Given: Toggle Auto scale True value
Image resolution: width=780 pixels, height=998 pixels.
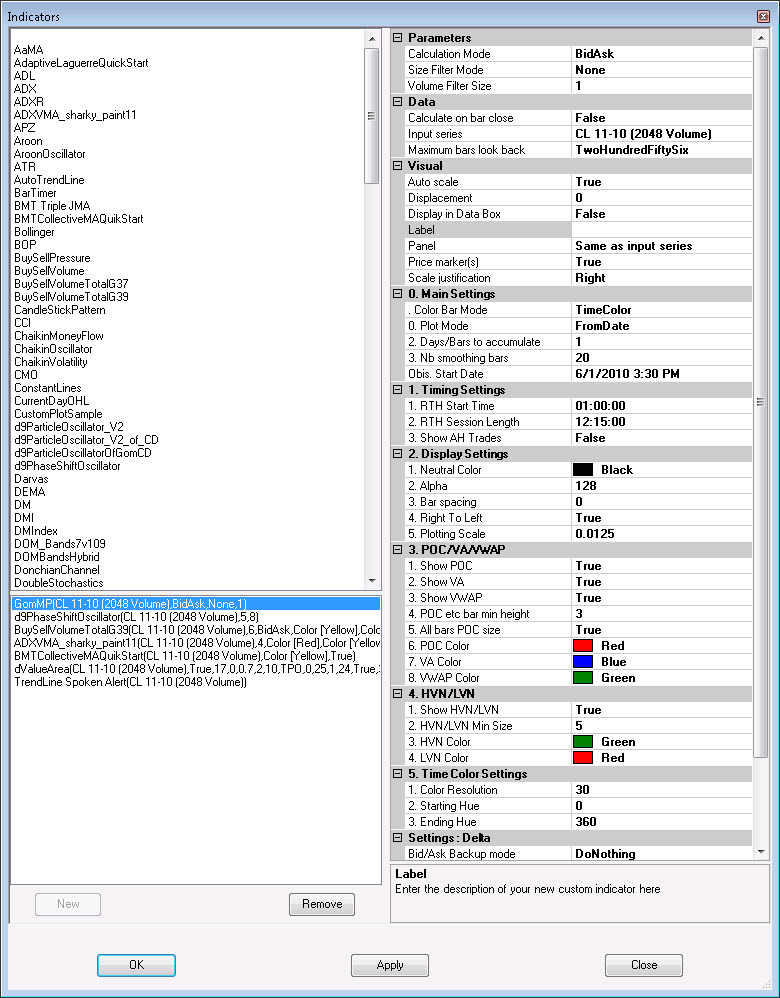Looking at the screenshot, I should (x=662, y=182).
